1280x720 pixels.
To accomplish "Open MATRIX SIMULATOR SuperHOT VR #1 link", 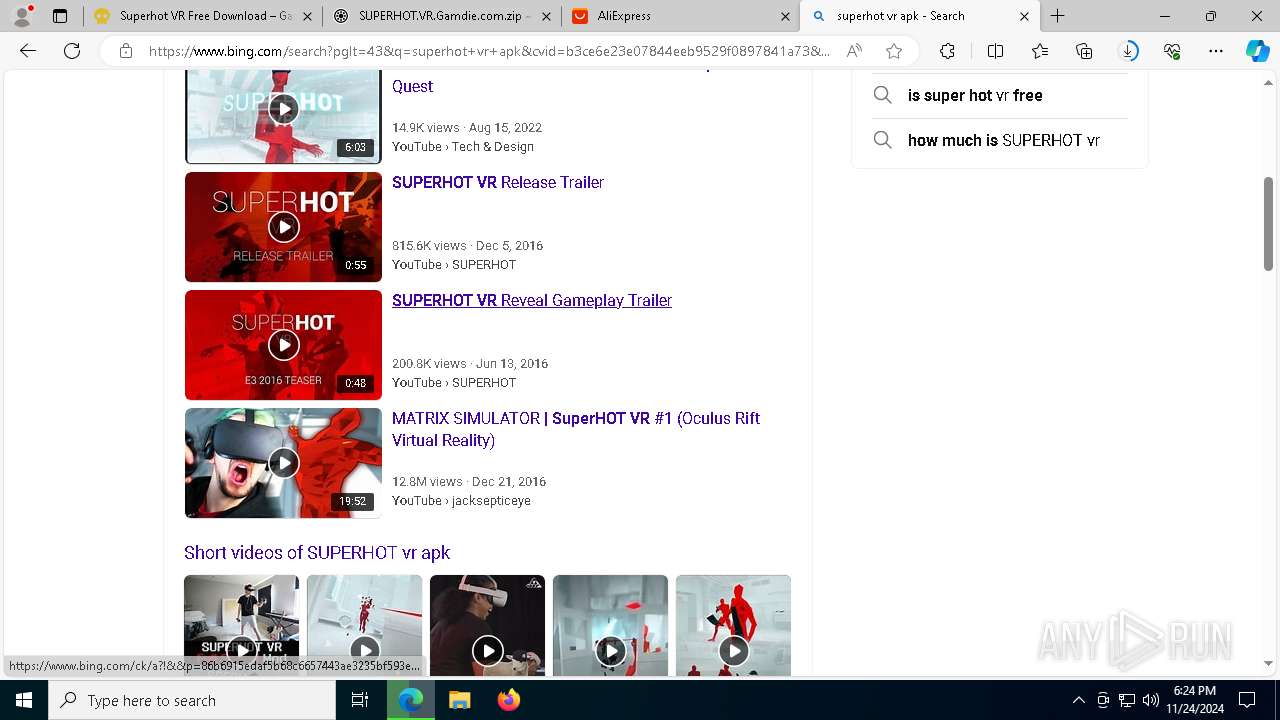I will pos(576,429).
